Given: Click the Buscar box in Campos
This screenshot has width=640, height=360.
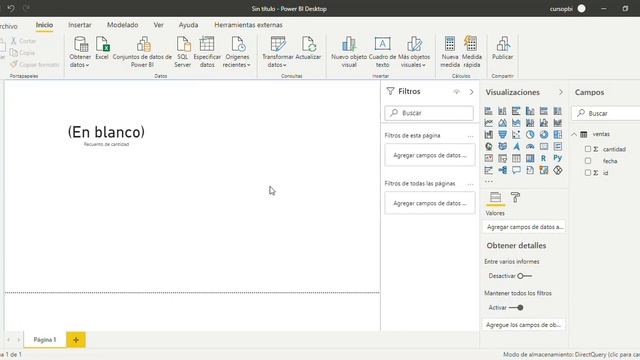Looking at the screenshot, I should click(x=606, y=113).
